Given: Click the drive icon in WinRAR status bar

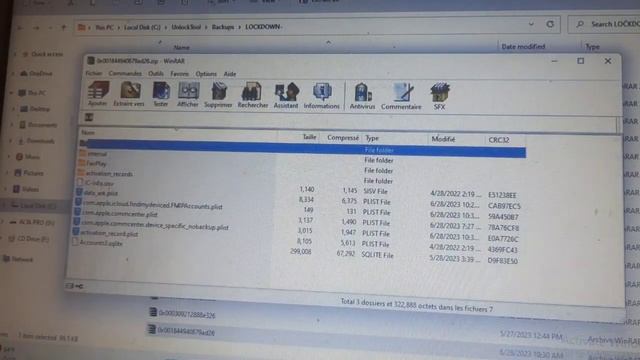Looking at the screenshot, I should [x=70, y=286].
